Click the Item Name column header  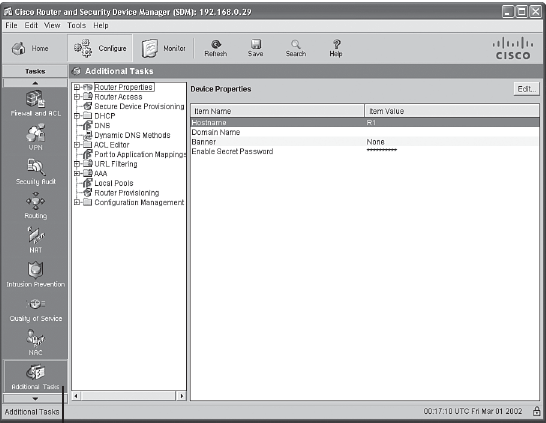[x=278, y=111]
